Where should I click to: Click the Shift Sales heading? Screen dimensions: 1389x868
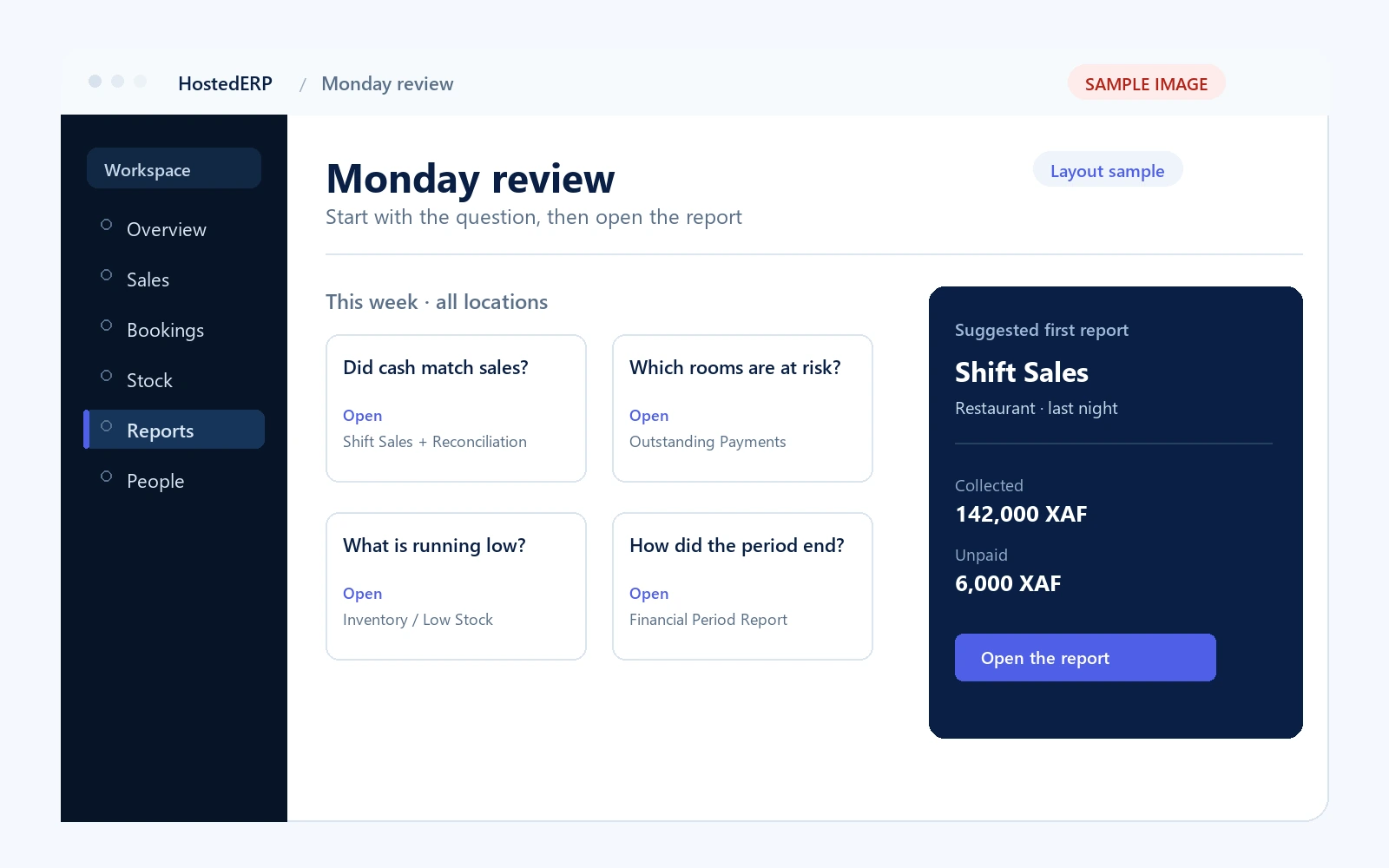click(x=1022, y=372)
